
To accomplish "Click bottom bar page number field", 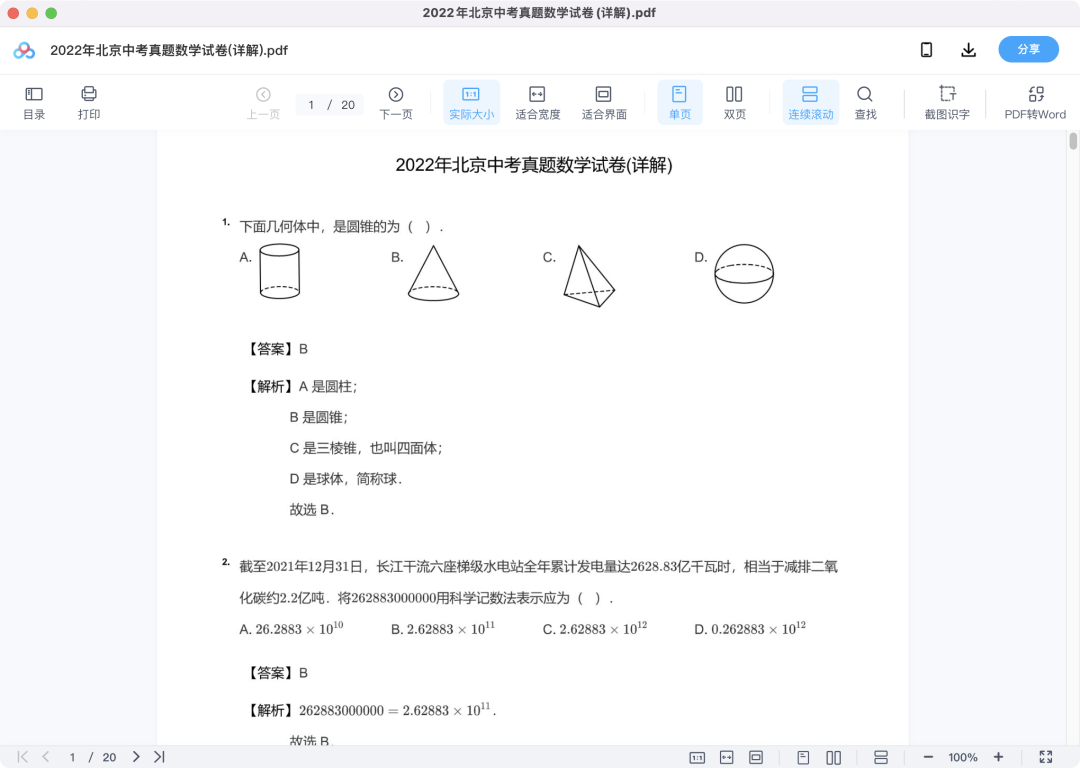I will [72, 758].
